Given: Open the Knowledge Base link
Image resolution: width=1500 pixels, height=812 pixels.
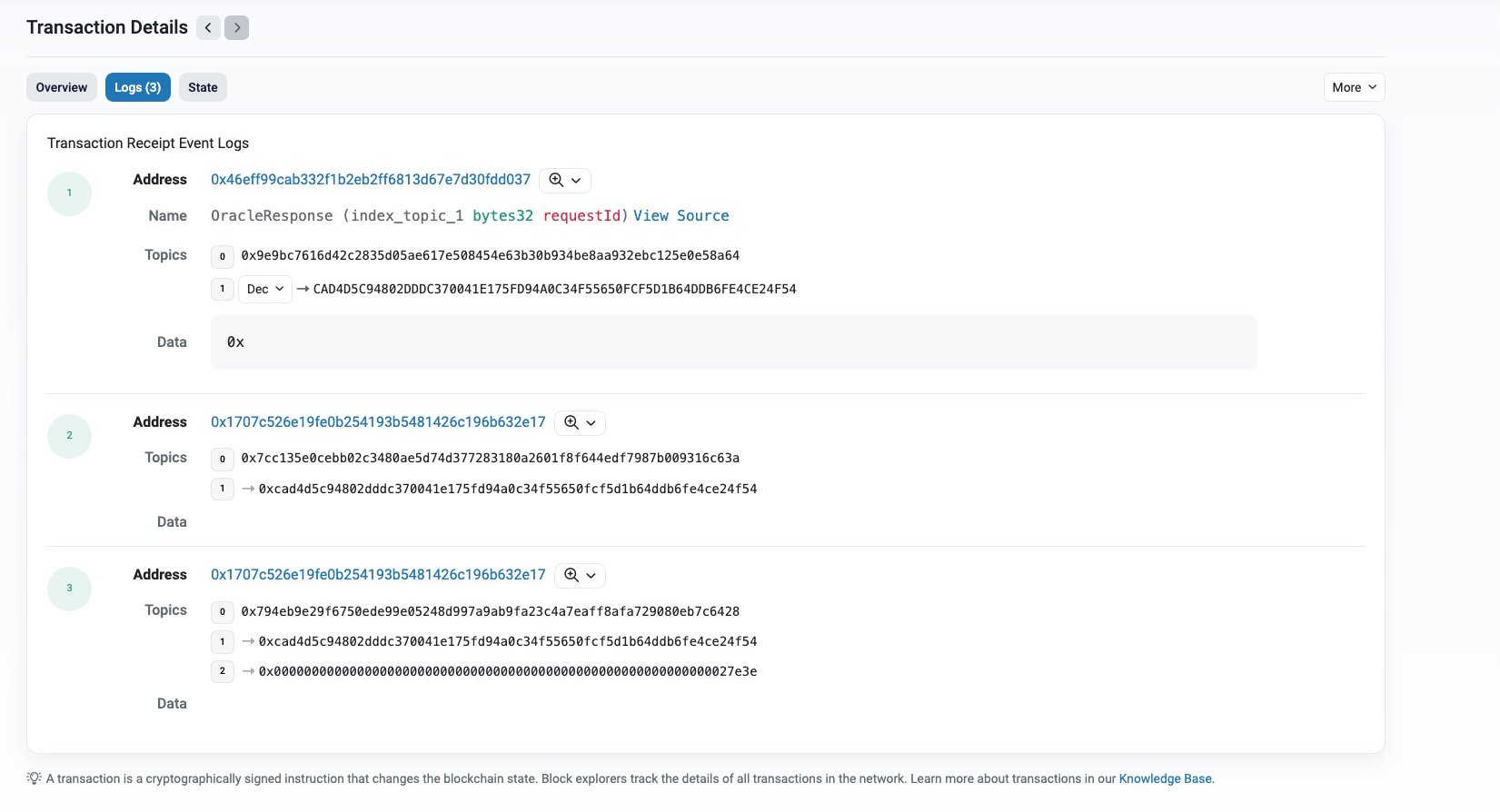Looking at the screenshot, I should (1165, 779).
